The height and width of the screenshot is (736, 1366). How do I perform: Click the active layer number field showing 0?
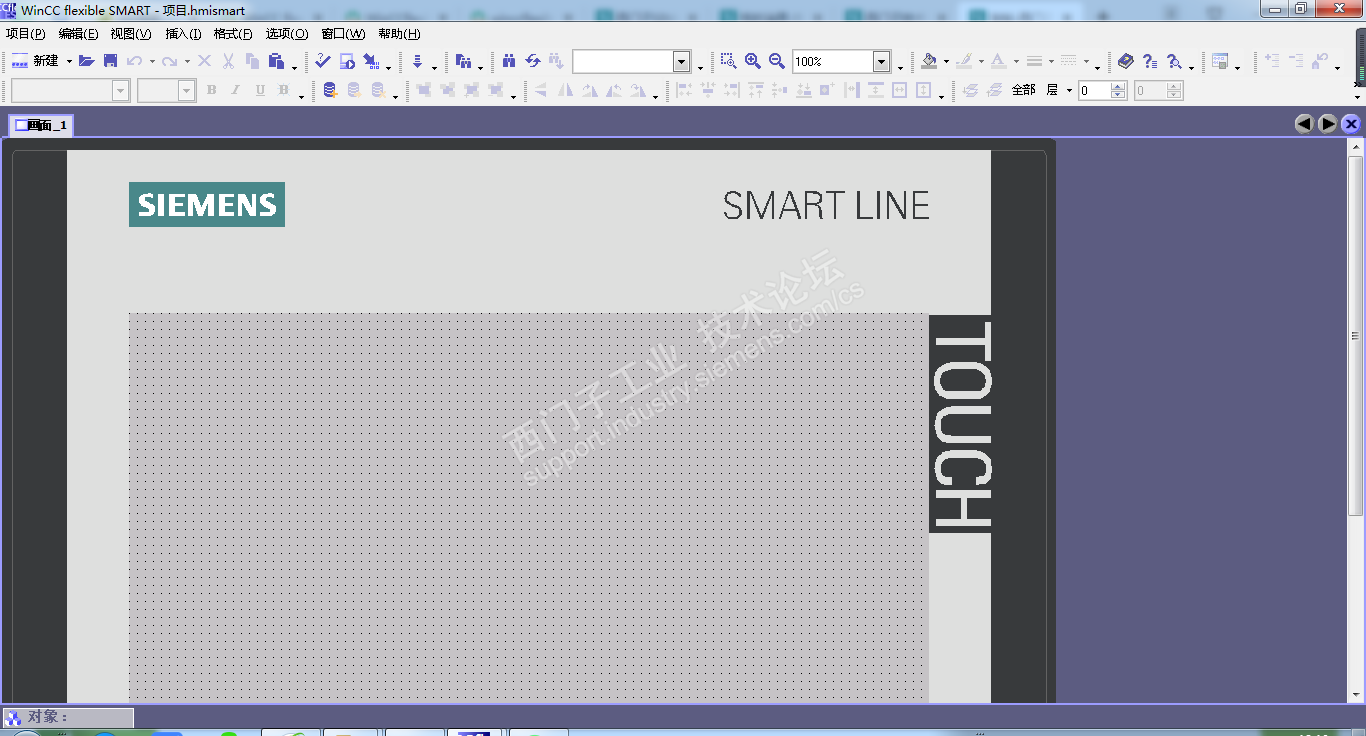[1094, 91]
